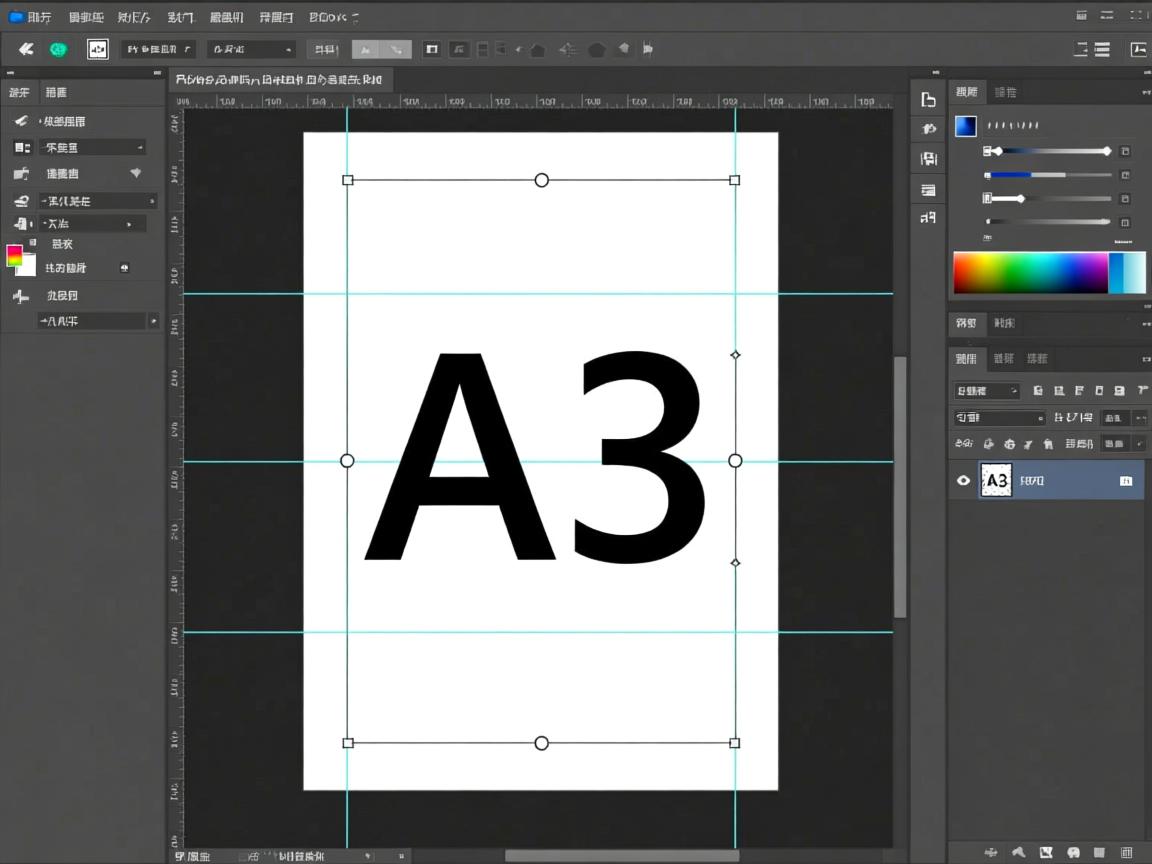
Task: Toggle the small square box beside top color slider
Action: pyautogui.click(x=1125, y=151)
